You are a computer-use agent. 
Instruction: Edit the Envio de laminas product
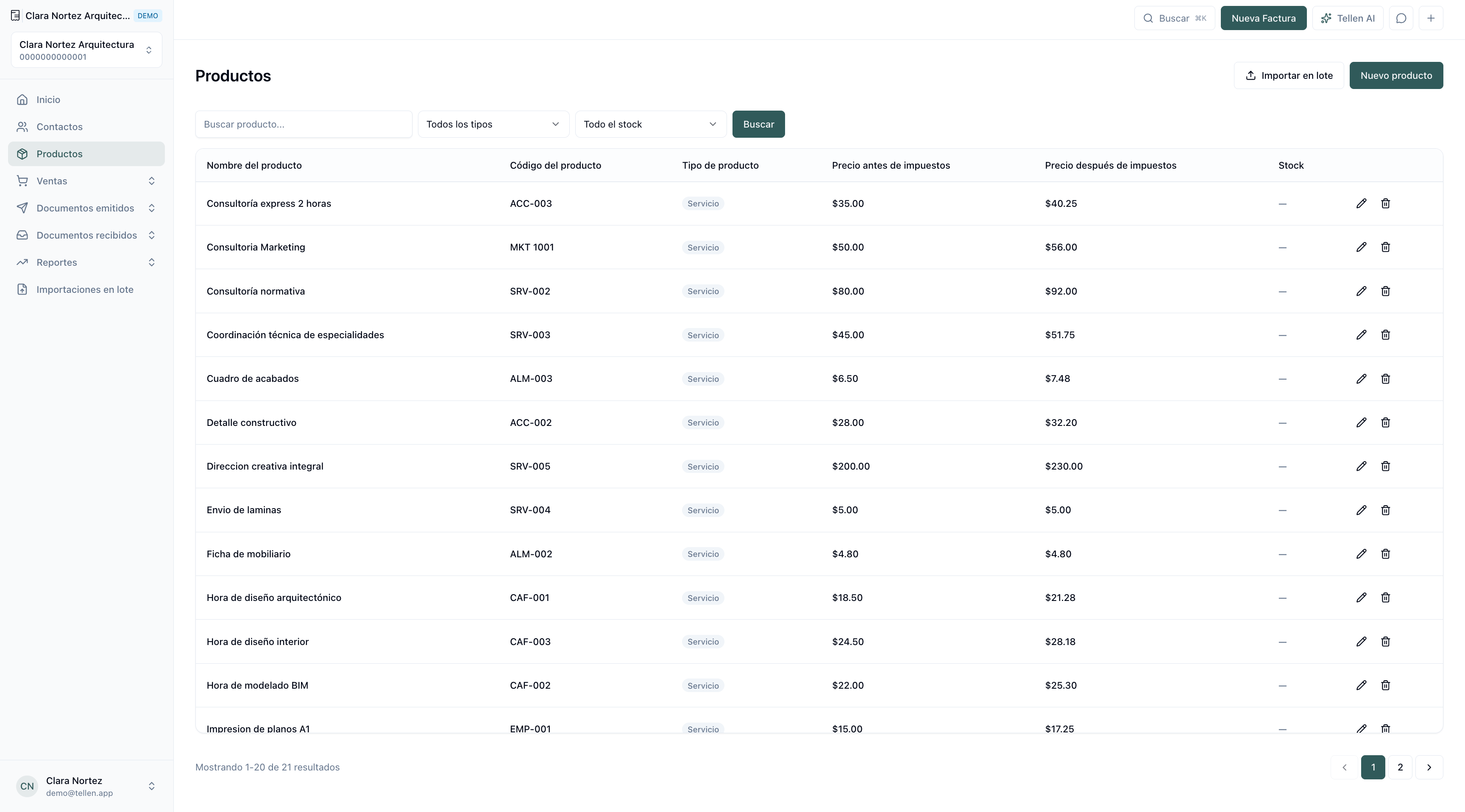pyautogui.click(x=1361, y=510)
